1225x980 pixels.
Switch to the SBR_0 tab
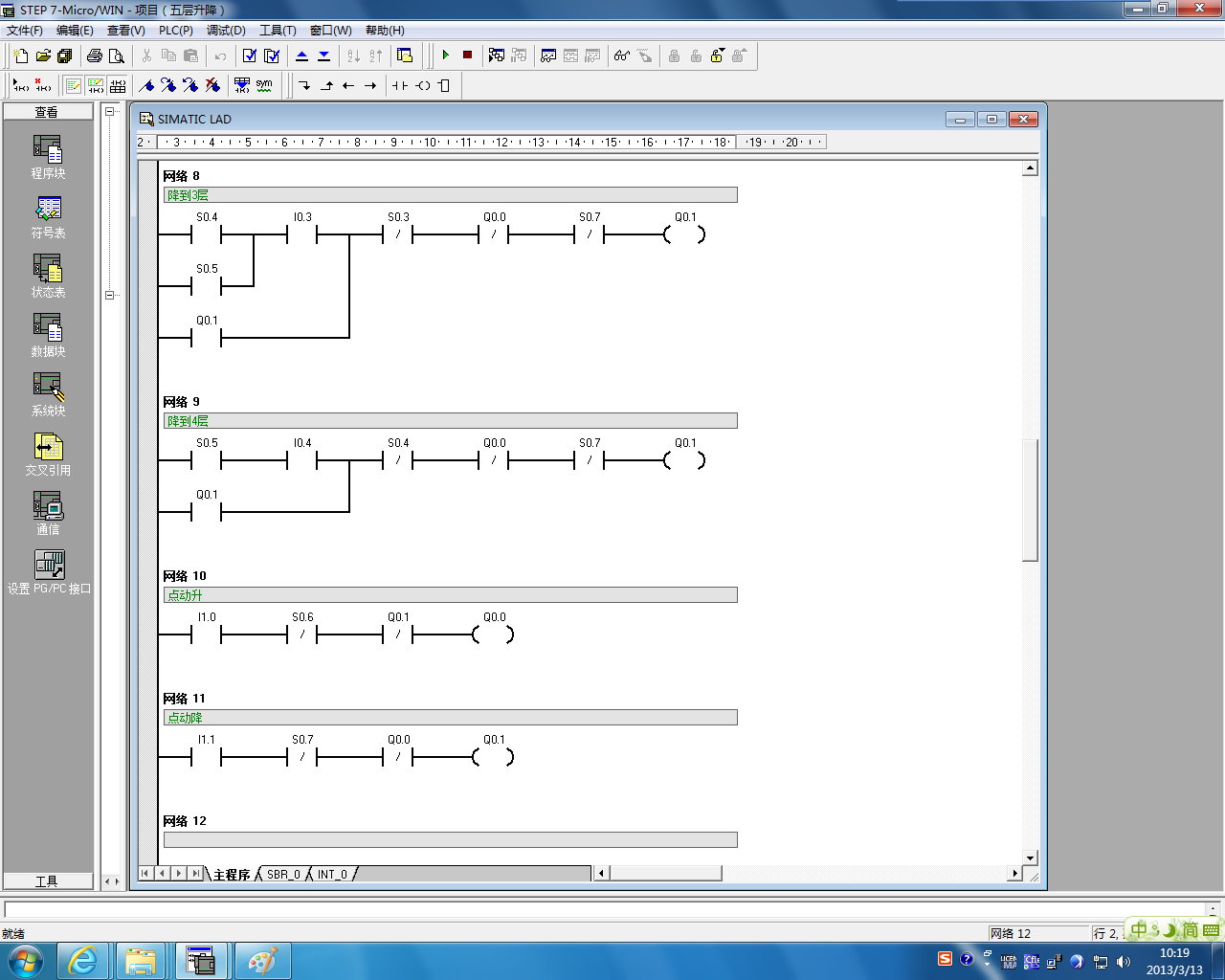tap(282, 874)
